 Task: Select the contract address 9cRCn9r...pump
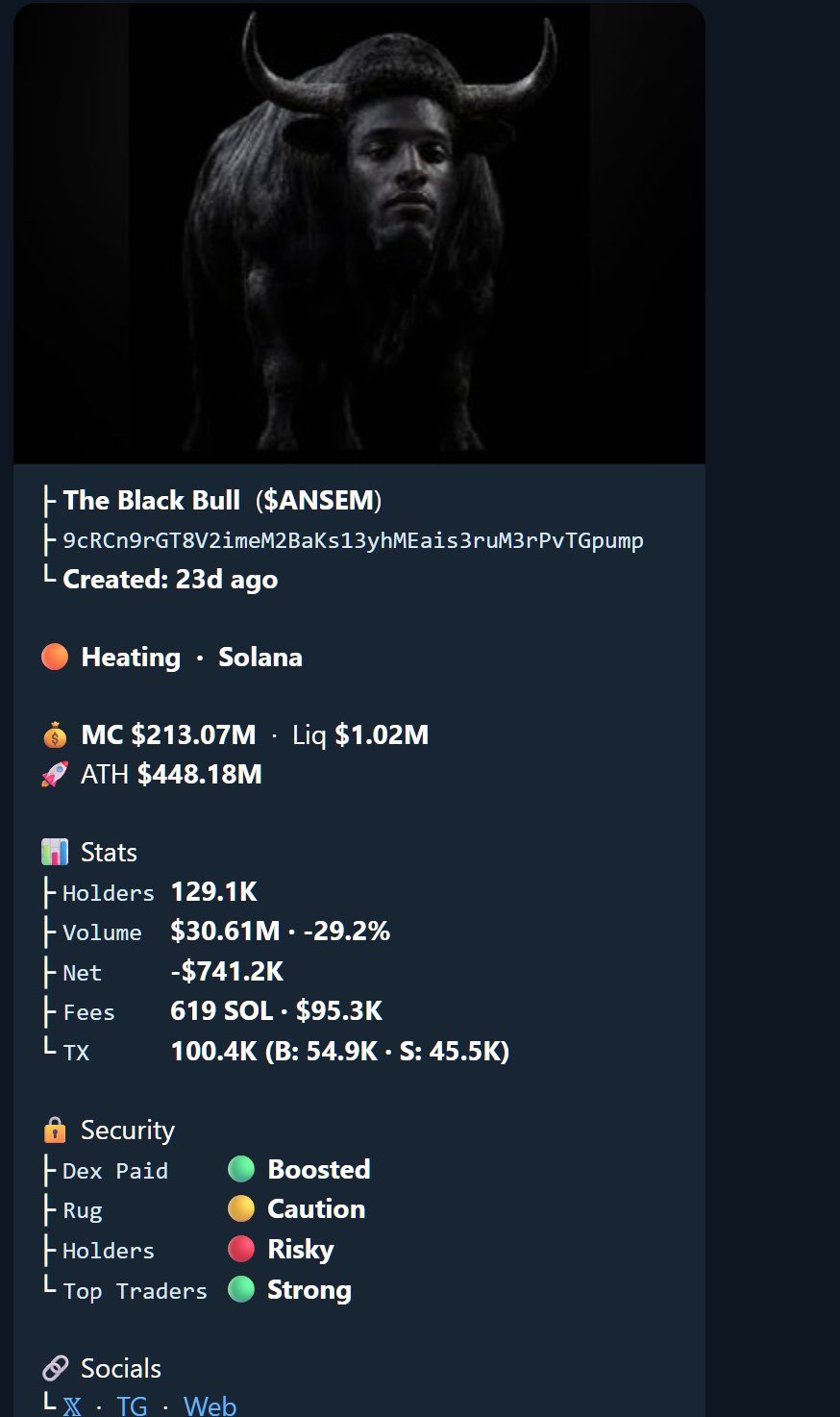pos(353,540)
